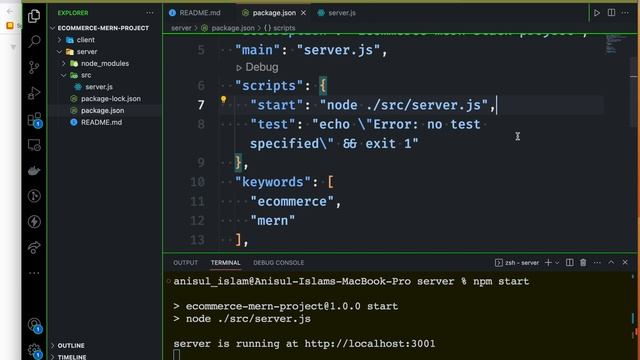Image resolution: width=640 pixels, height=360 pixels.
Task: Open the Explorer view in activity bar
Action: coord(34,16)
